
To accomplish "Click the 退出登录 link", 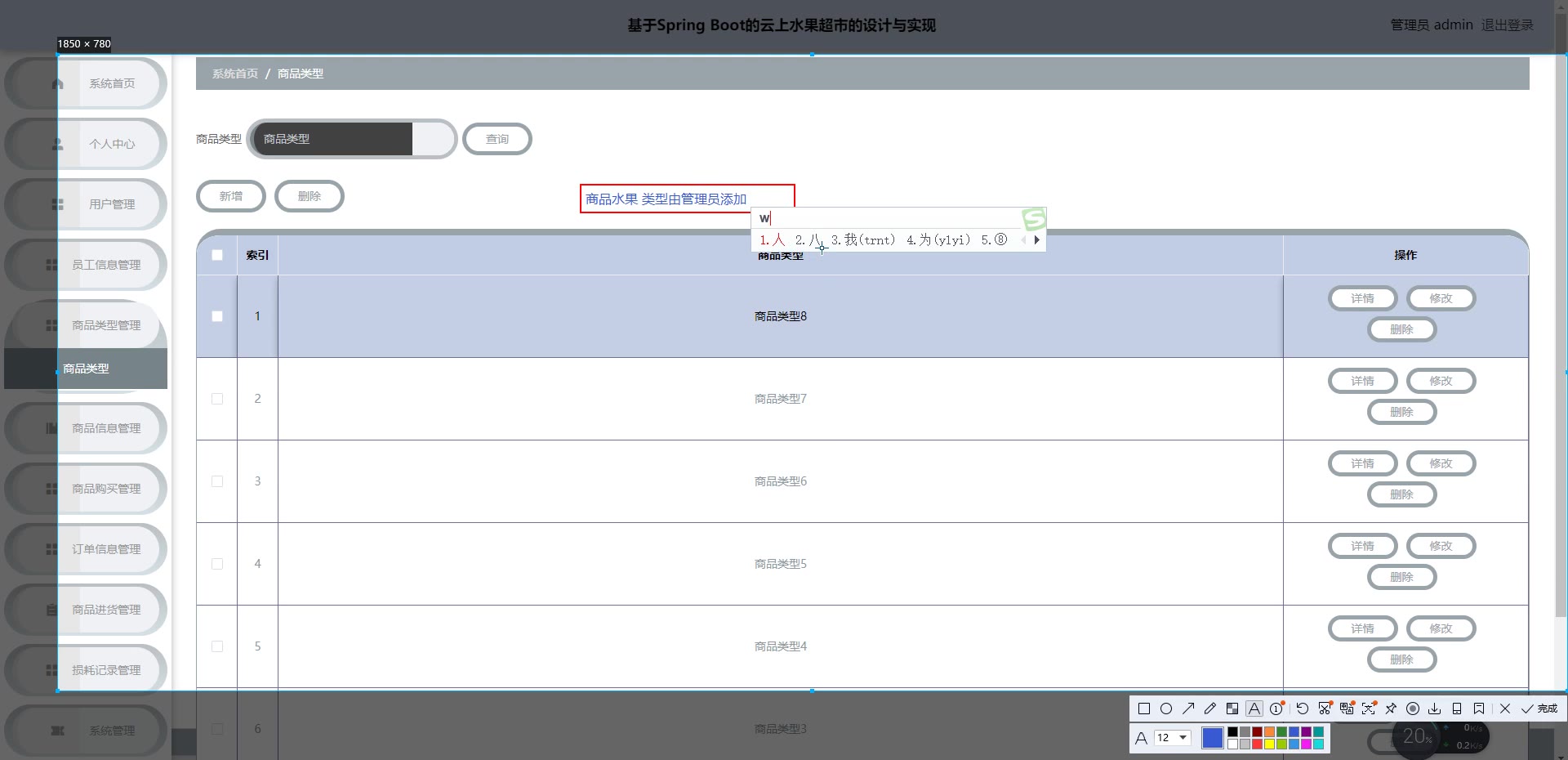I will click(1508, 25).
